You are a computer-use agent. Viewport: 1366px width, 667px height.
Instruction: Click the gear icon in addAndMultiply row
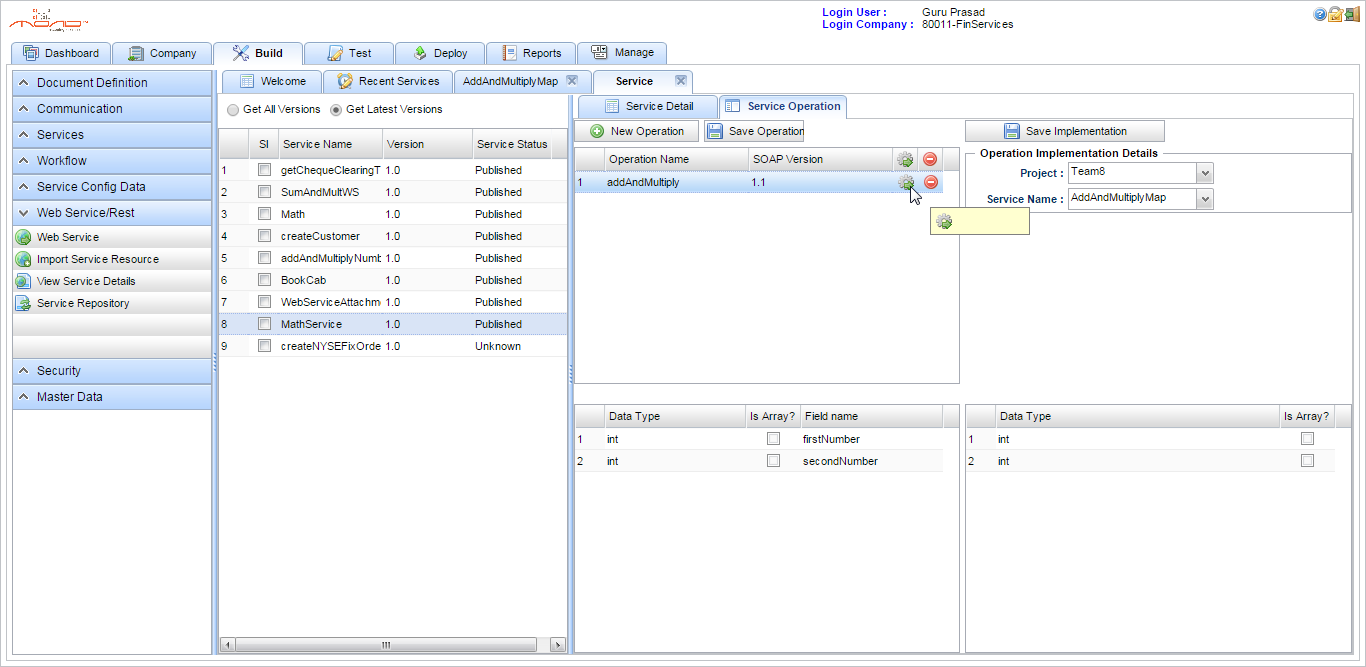905,182
